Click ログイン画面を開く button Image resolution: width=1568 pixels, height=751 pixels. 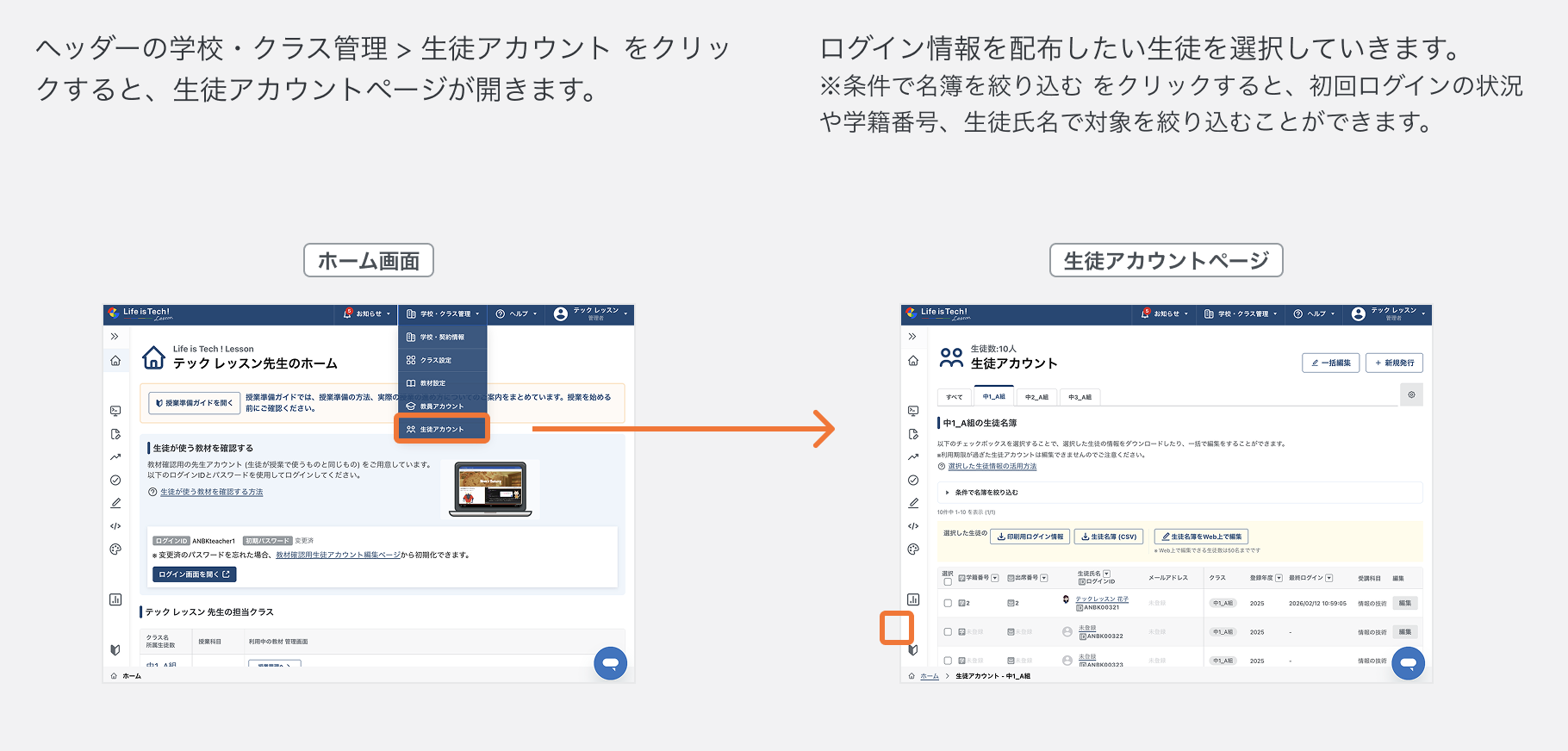pyautogui.click(x=195, y=574)
